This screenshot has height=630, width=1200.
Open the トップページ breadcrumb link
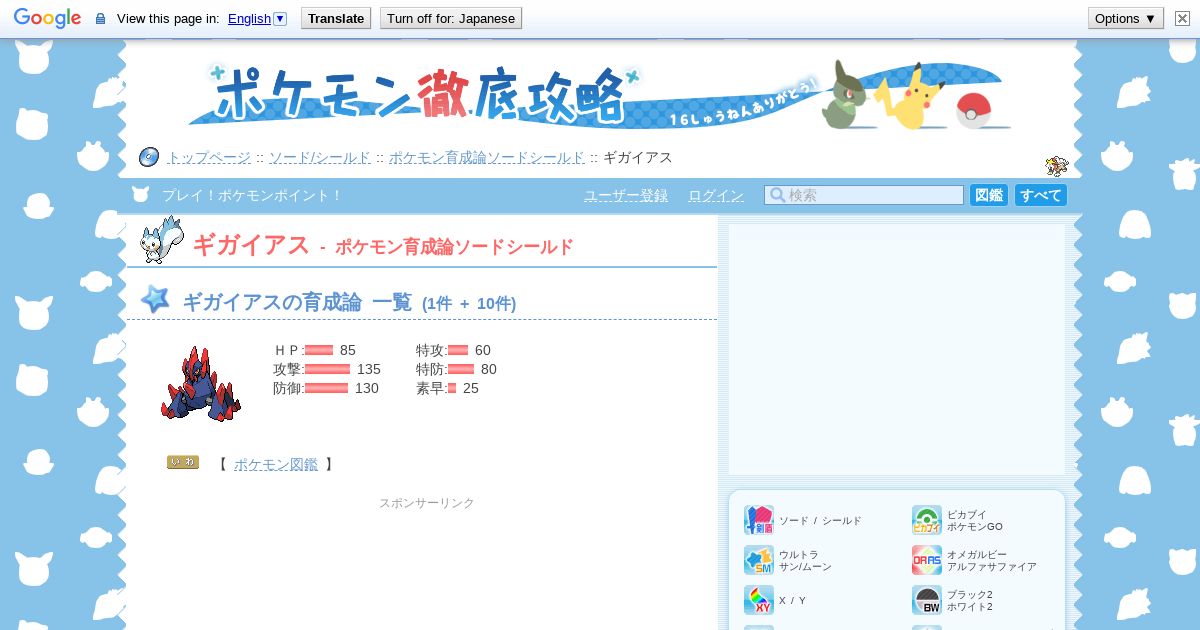point(208,157)
